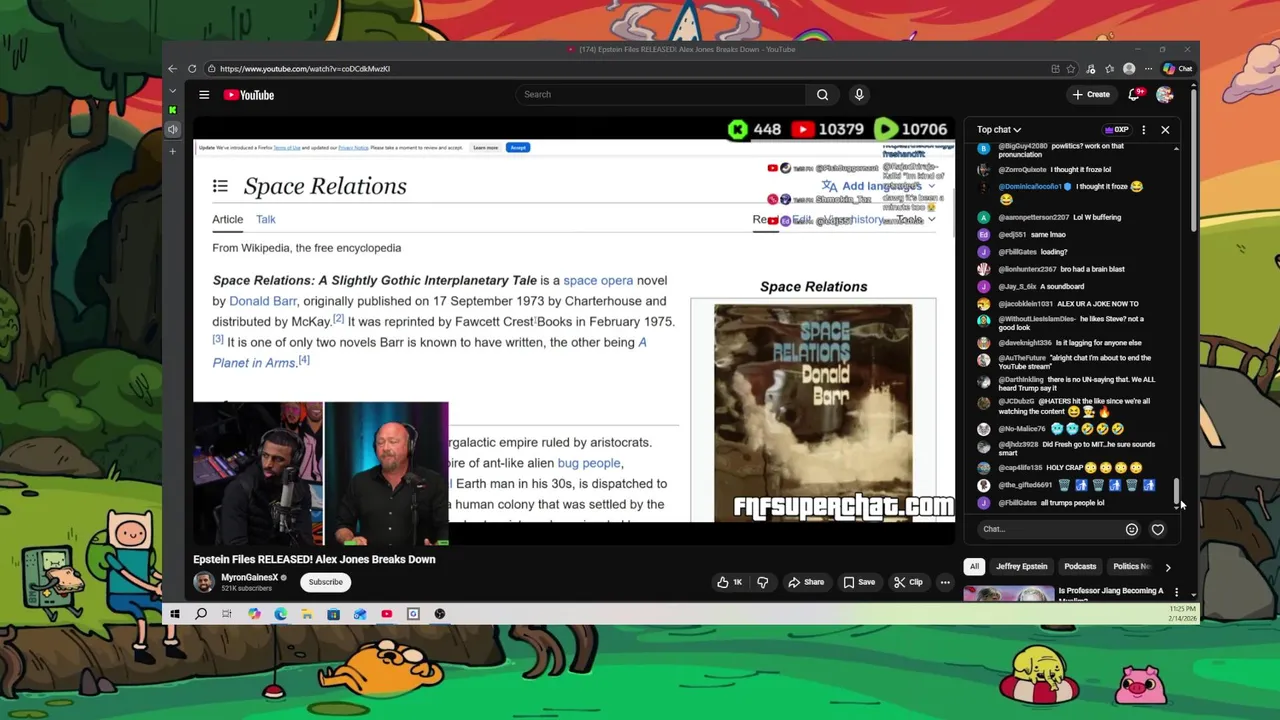Open the A Planet in Arms link
Image resolution: width=1280 pixels, height=720 pixels.
(430, 352)
